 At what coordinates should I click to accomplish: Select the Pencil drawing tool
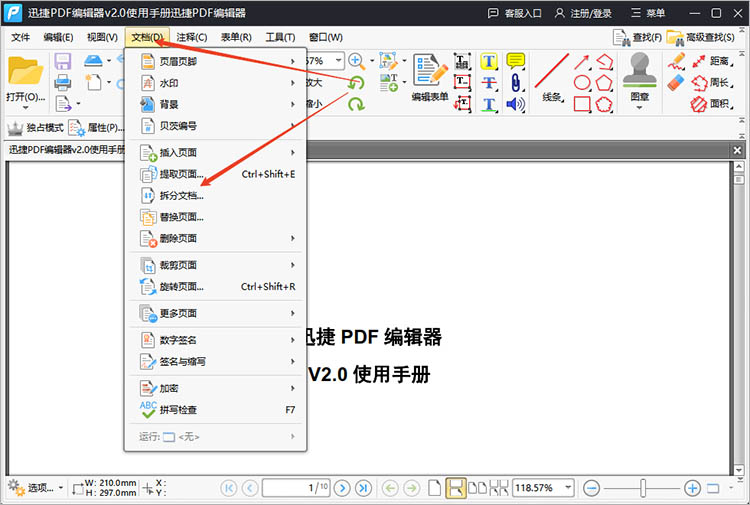[677, 61]
